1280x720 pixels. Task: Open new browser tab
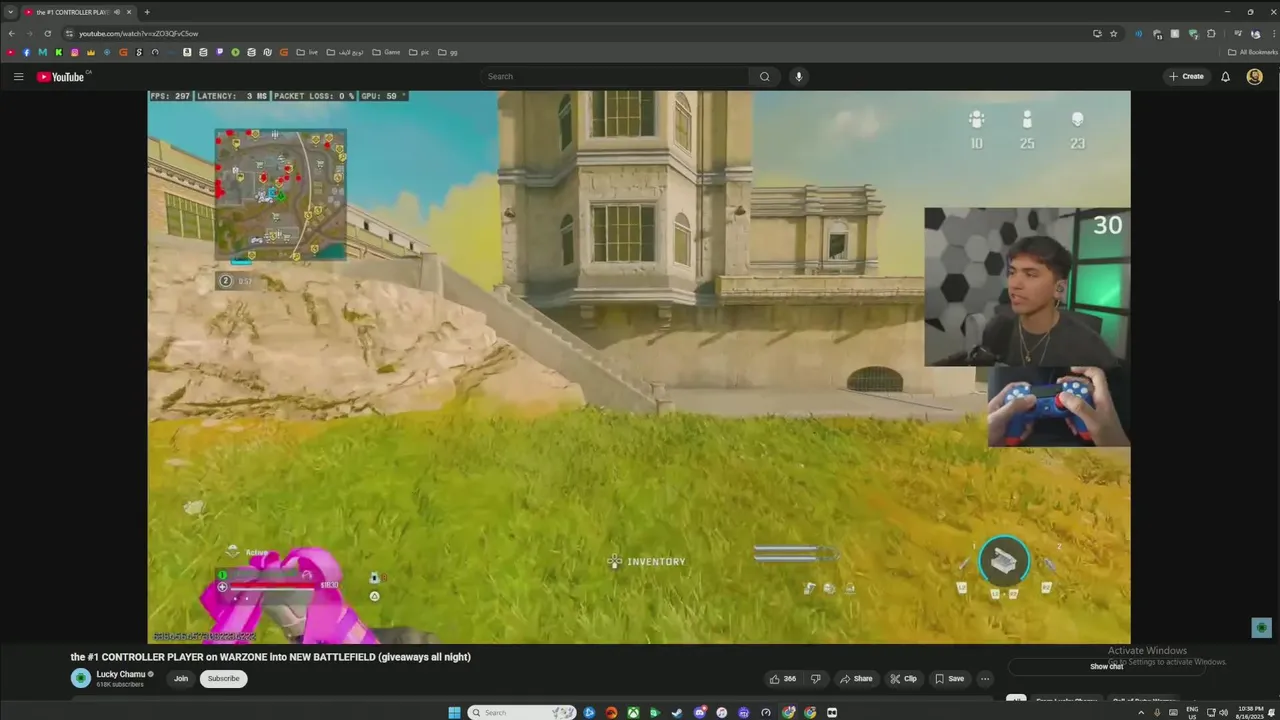point(147,12)
